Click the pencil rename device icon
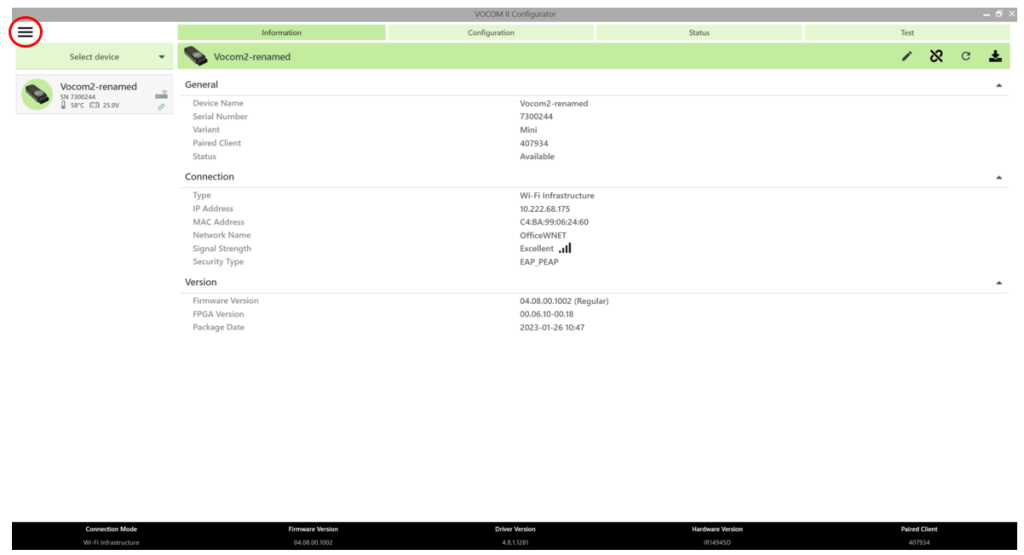 (x=906, y=56)
